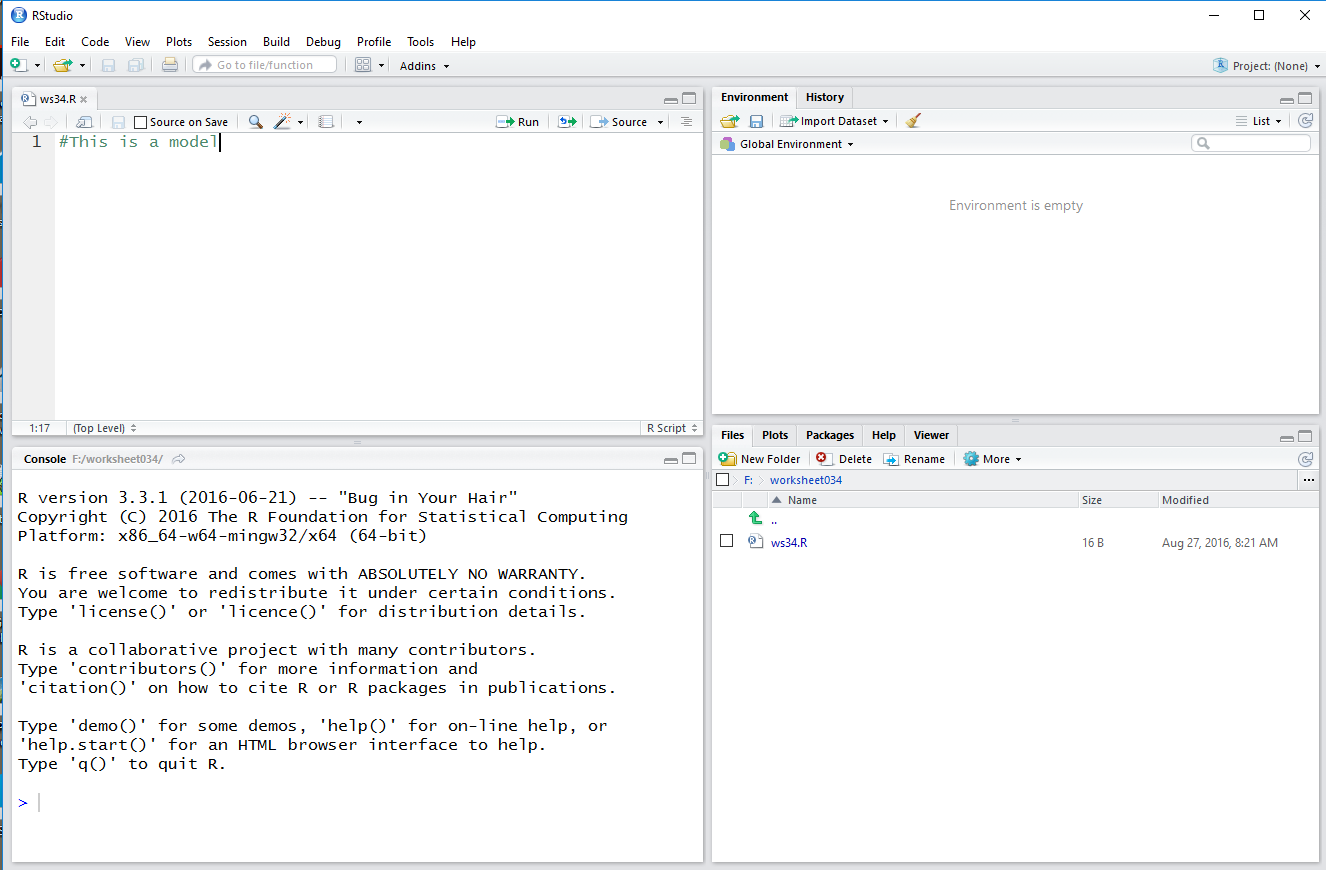
Task: Open the R Script file type selector
Action: tap(672, 428)
